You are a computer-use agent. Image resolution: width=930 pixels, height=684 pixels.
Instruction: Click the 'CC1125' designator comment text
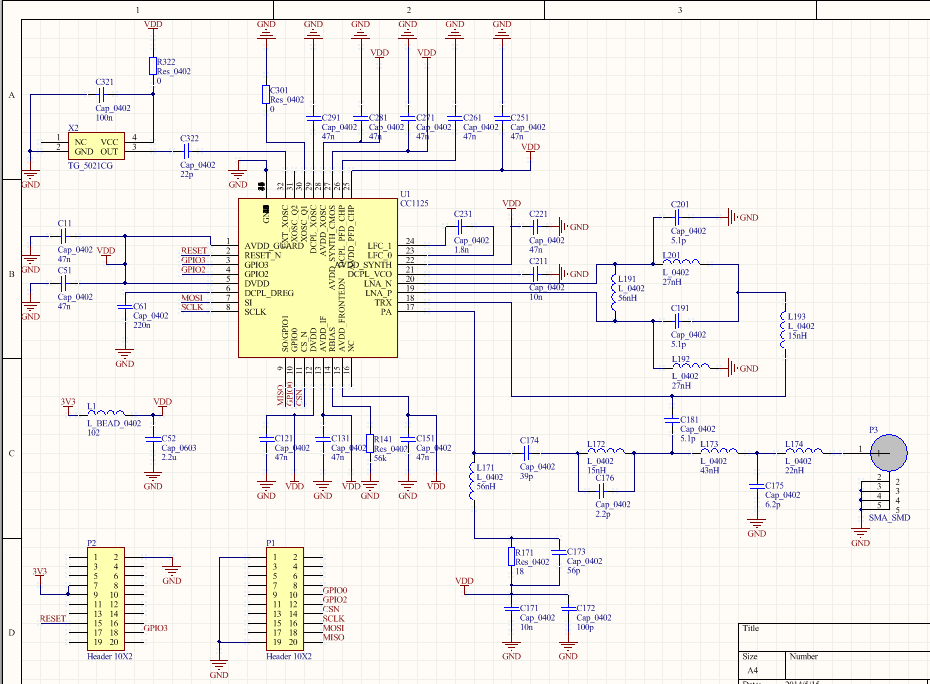point(414,203)
